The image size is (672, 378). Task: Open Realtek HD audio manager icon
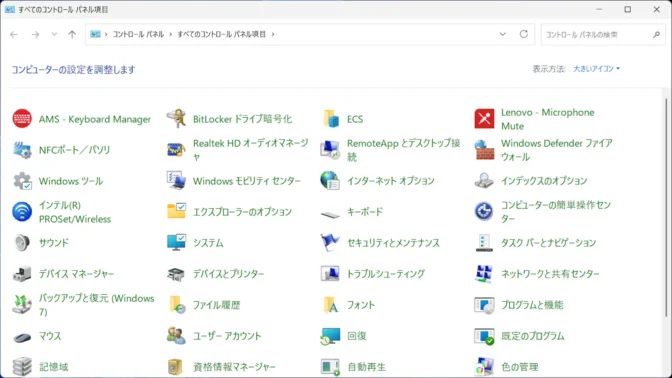click(176, 150)
